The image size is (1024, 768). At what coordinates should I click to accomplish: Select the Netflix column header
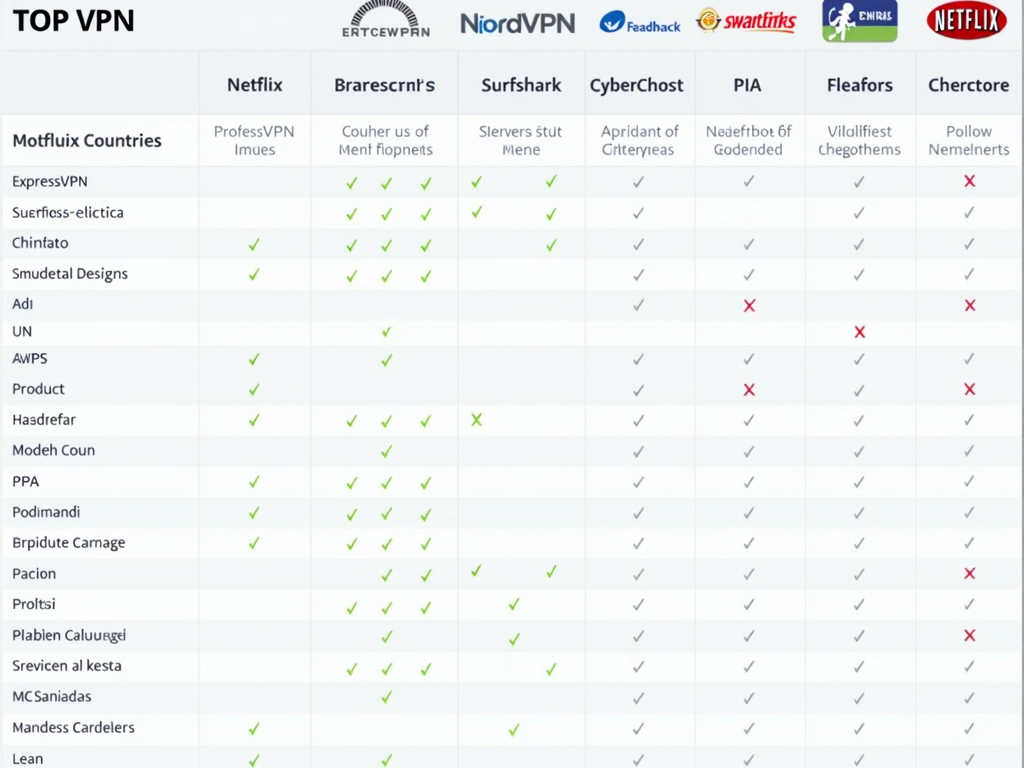click(x=255, y=85)
